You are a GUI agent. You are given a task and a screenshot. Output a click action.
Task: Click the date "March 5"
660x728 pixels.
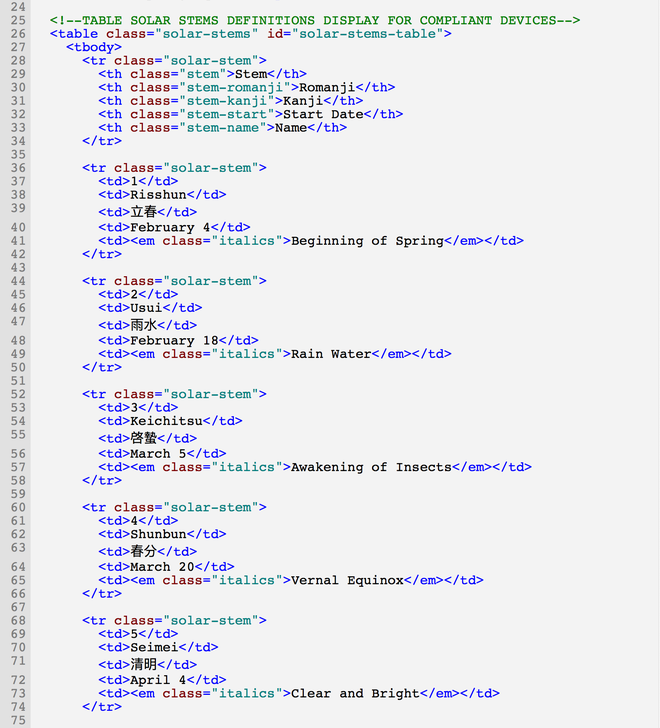click(x=158, y=454)
